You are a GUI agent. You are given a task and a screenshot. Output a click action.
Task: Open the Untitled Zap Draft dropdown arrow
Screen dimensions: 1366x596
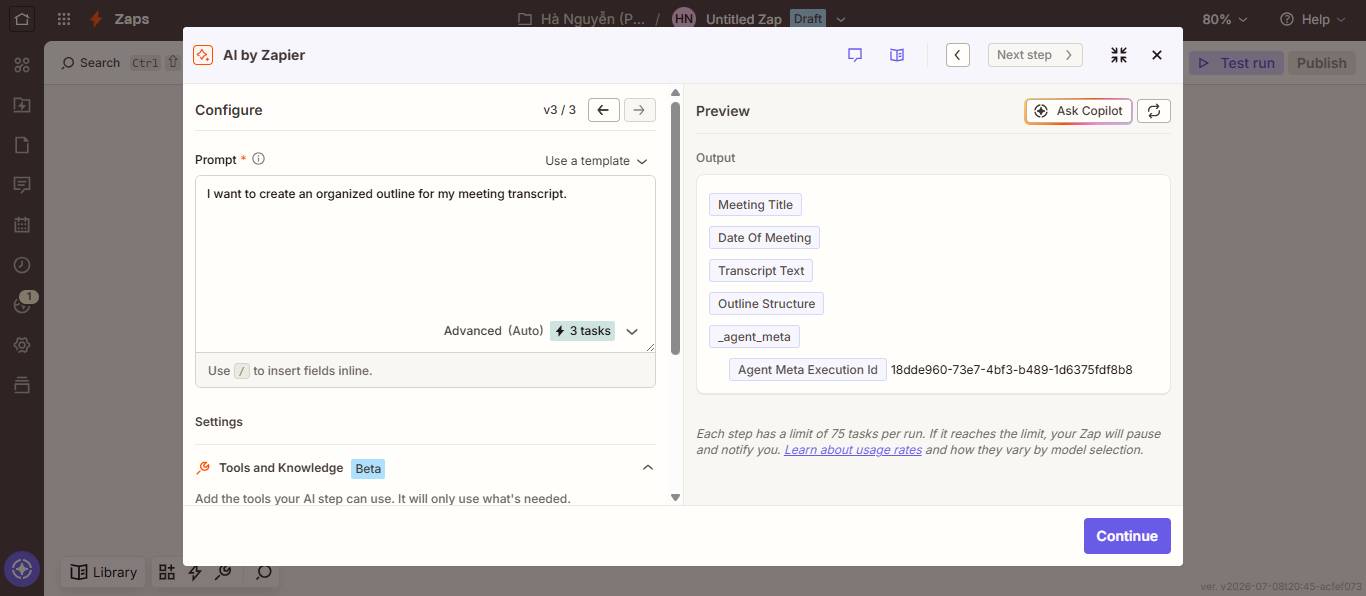coord(841,19)
